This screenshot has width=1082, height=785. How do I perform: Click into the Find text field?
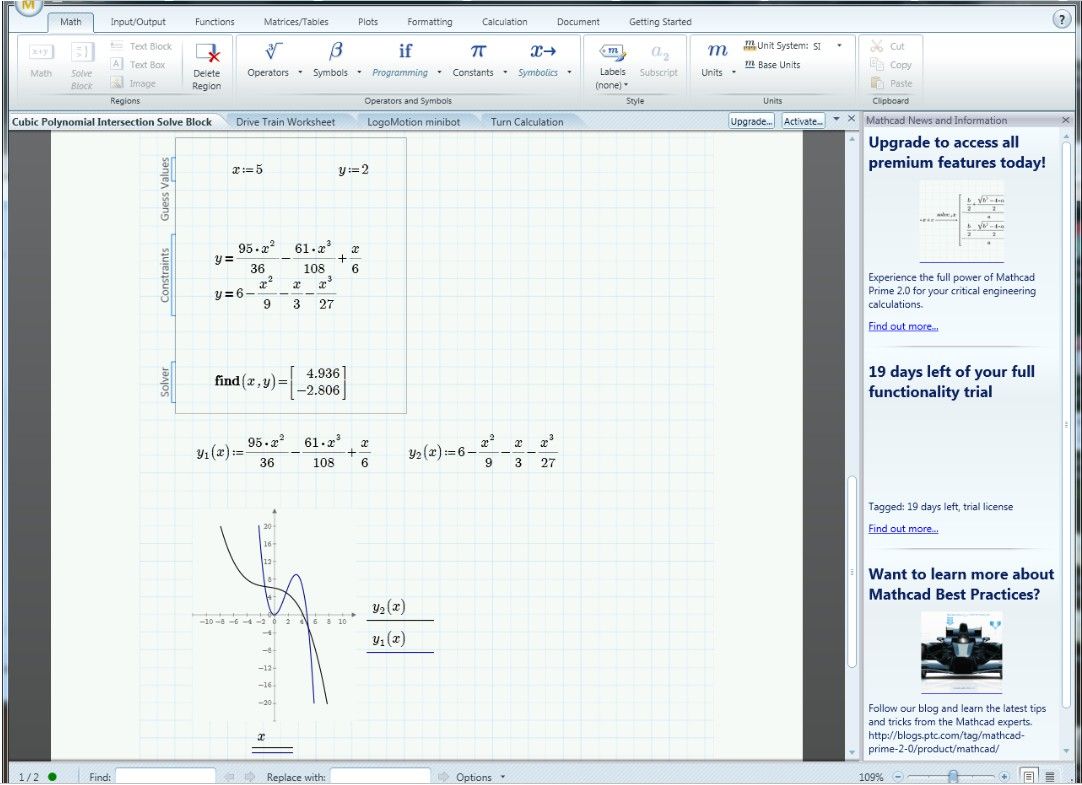[165, 777]
